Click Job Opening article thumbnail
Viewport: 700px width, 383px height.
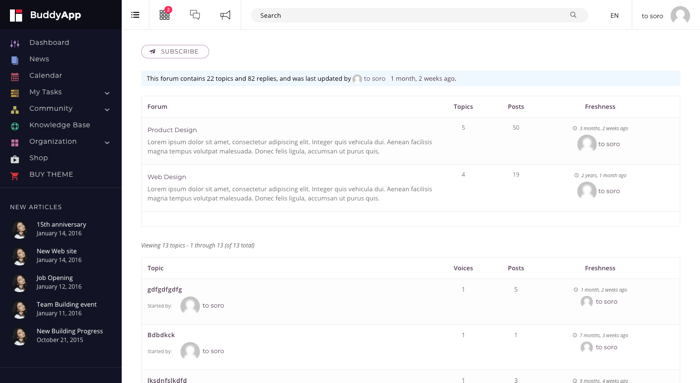20,283
